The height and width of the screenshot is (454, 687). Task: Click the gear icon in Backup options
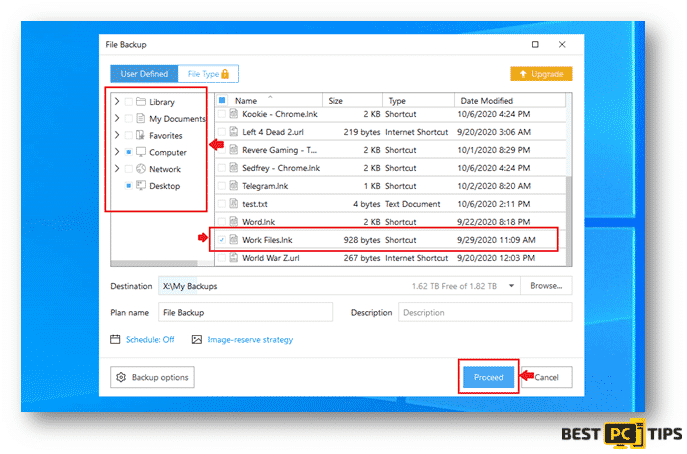[121, 377]
